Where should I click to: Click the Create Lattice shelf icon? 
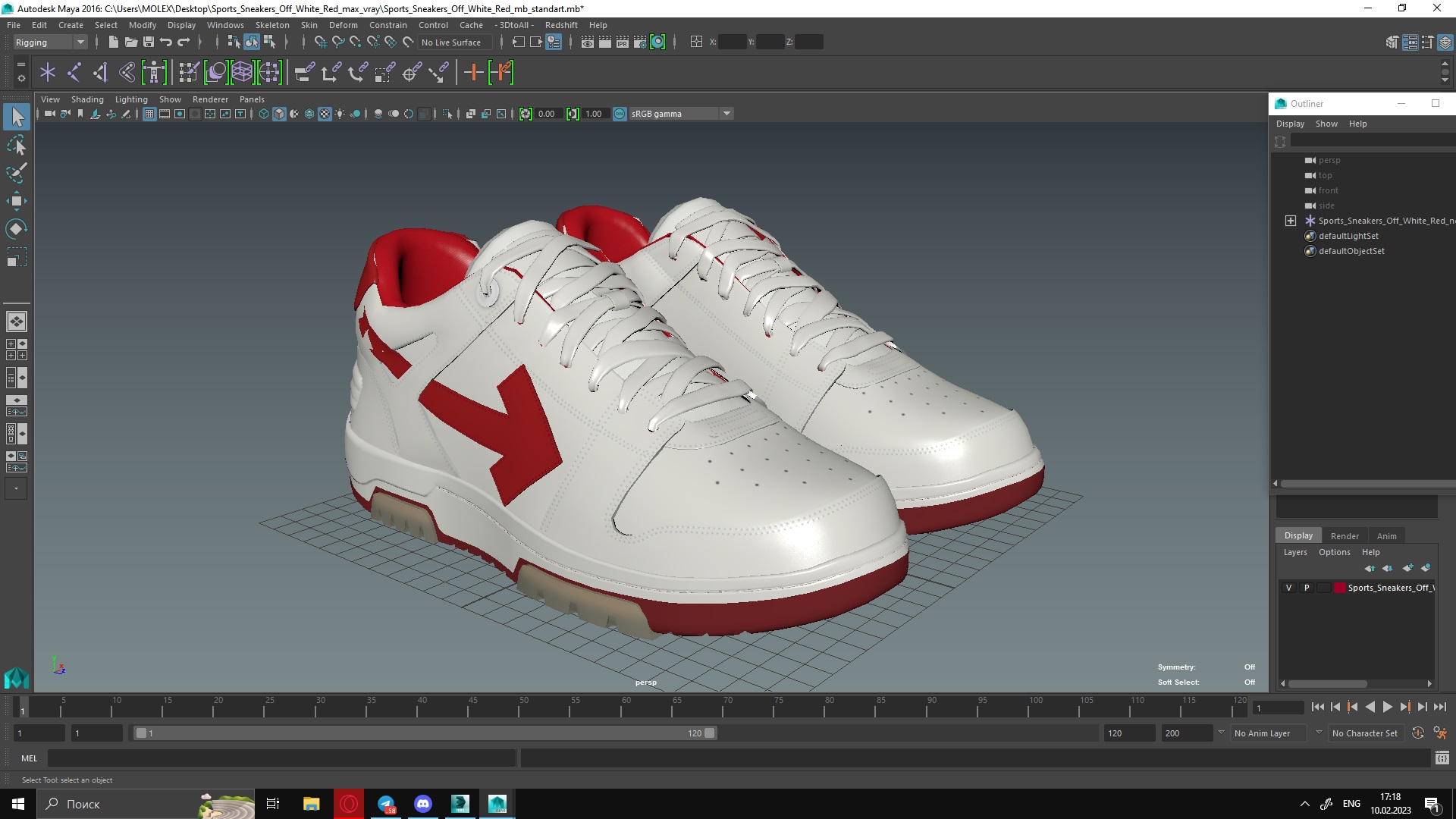pos(242,73)
